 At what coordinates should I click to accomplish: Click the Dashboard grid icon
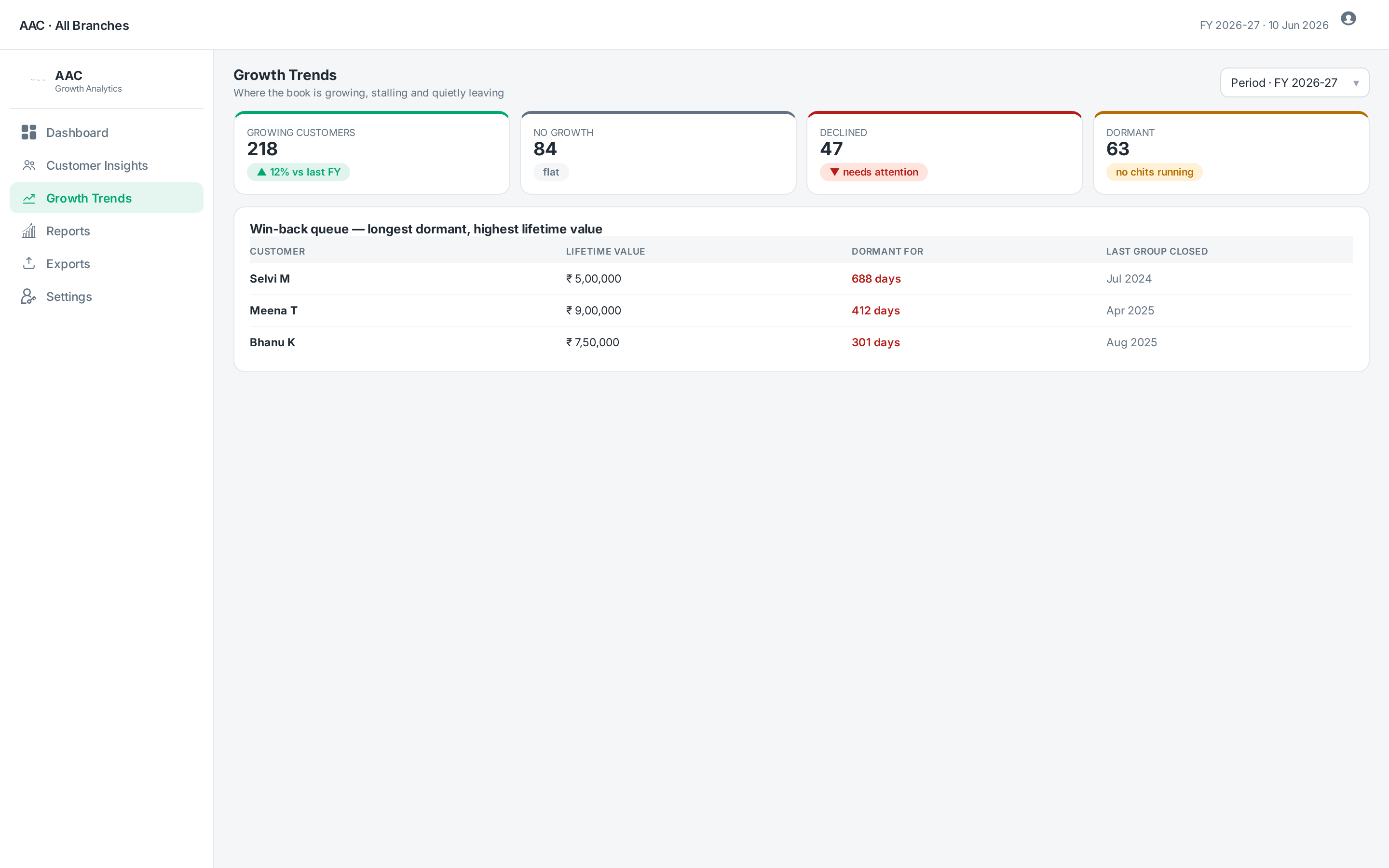click(29, 133)
